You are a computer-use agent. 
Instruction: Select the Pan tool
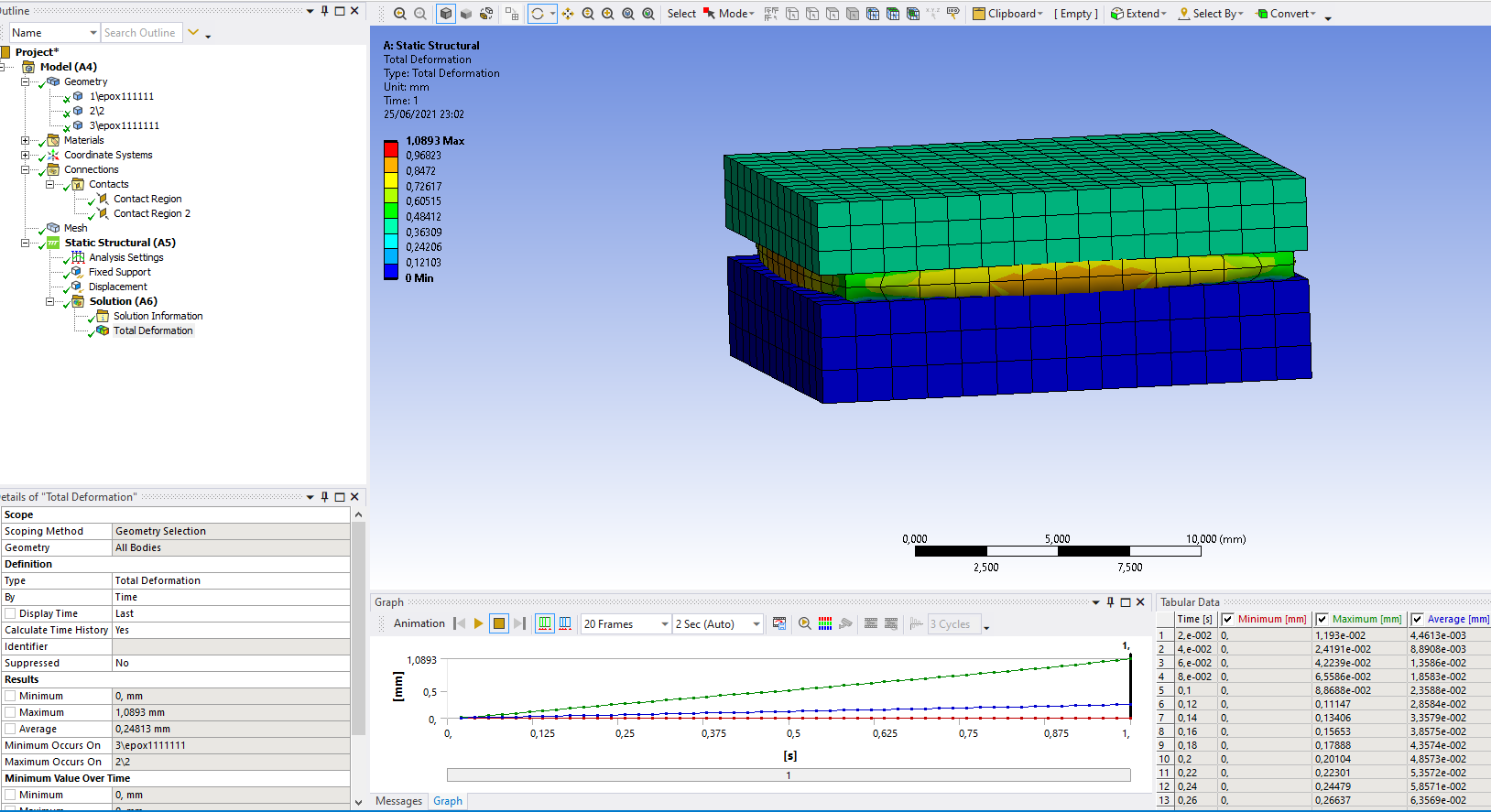point(568,14)
